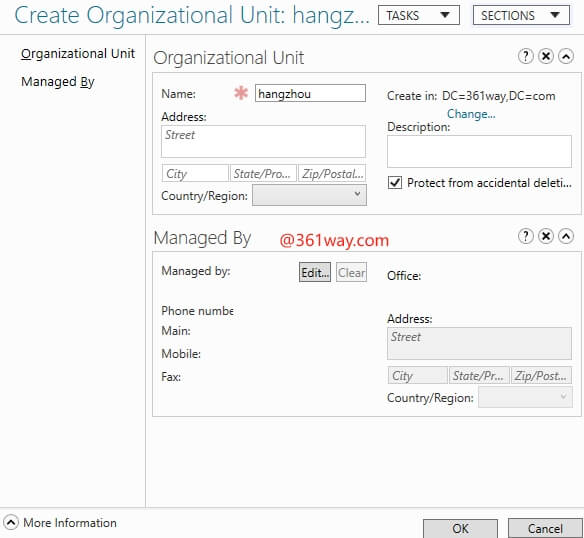Open the Managed By Country/Region combo box
584x538 pixels.
click(525, 397)
